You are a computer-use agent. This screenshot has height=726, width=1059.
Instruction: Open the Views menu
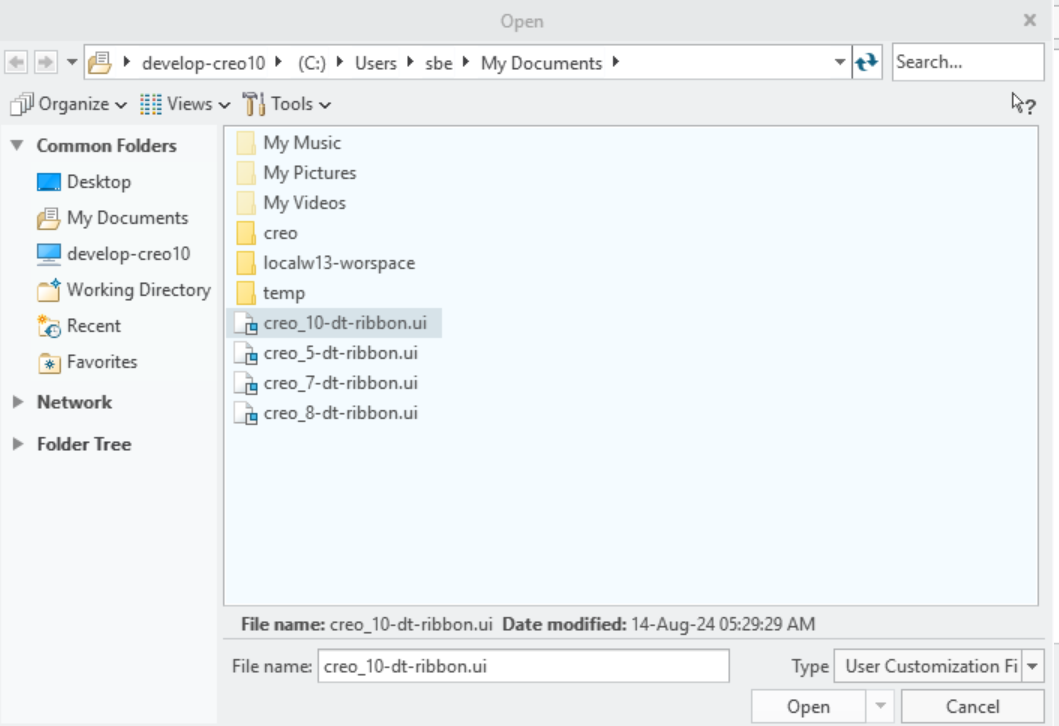click(186, 104)
